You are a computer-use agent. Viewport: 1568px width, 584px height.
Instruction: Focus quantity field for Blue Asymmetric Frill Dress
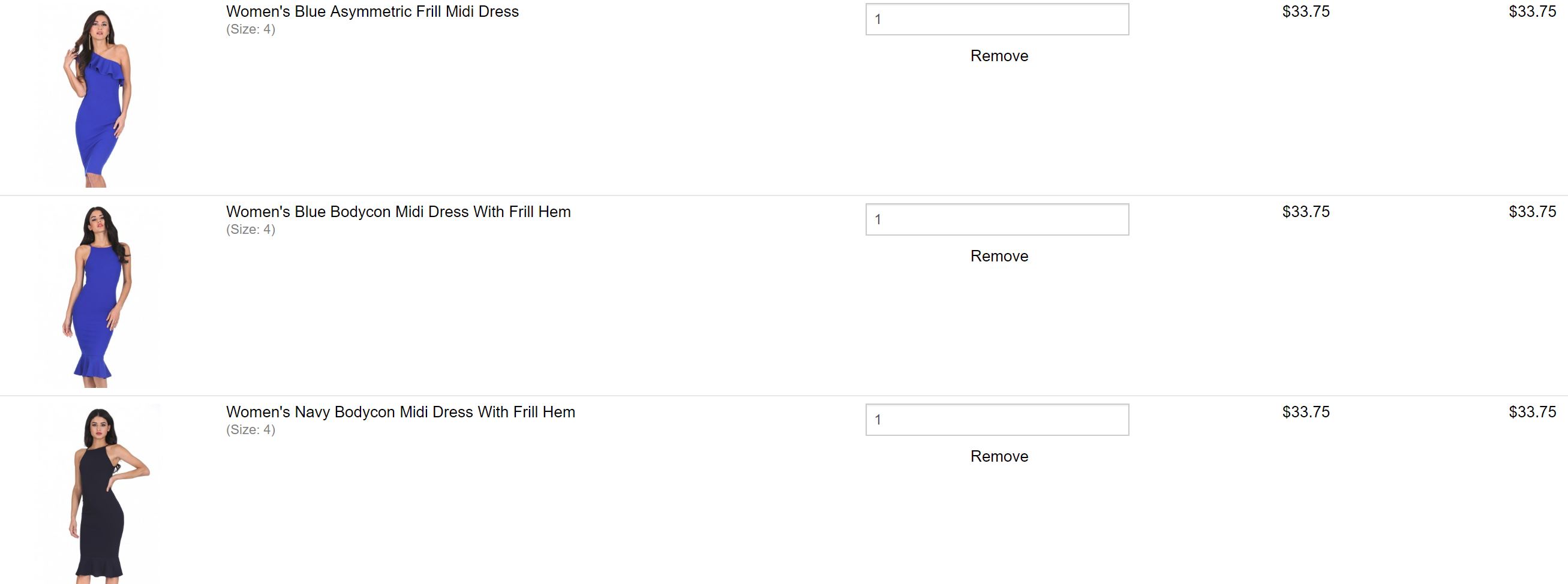996,19
